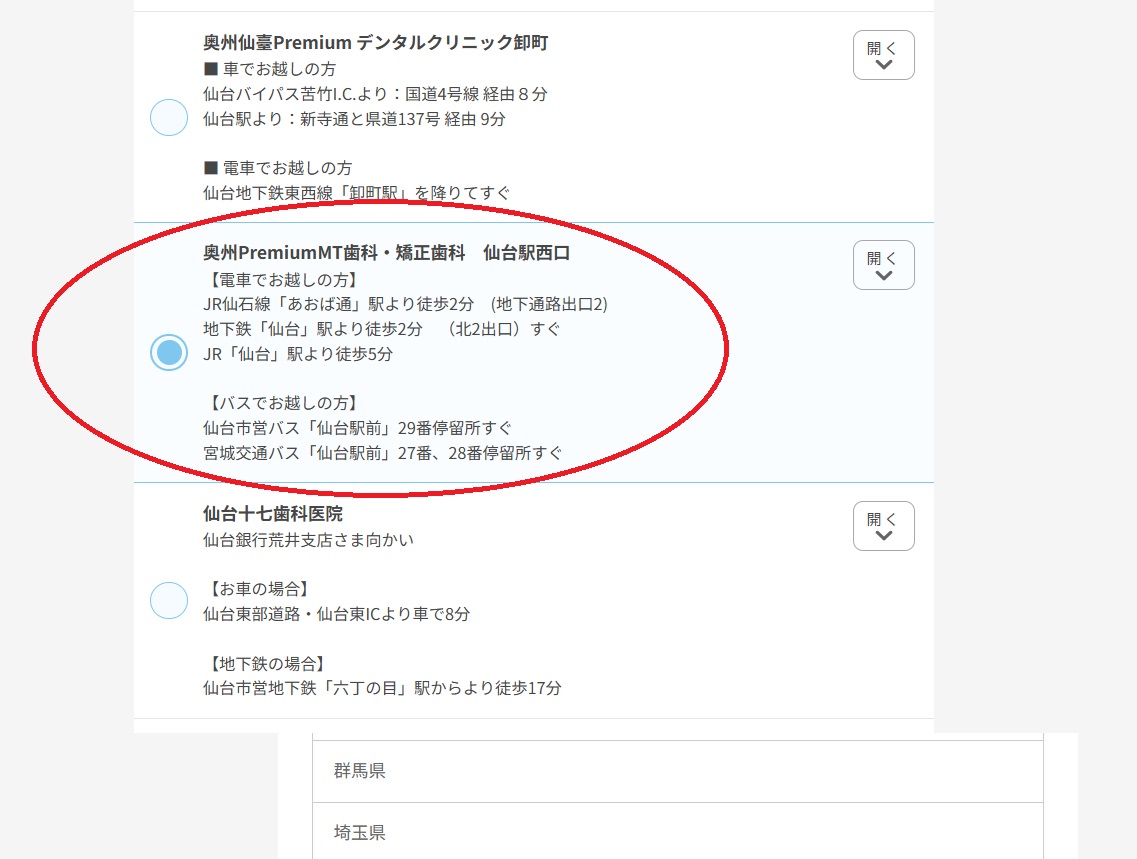Click the line 宮城交通バス「仙台駅前」27番、28番停留所すぐ

(383, 453)
